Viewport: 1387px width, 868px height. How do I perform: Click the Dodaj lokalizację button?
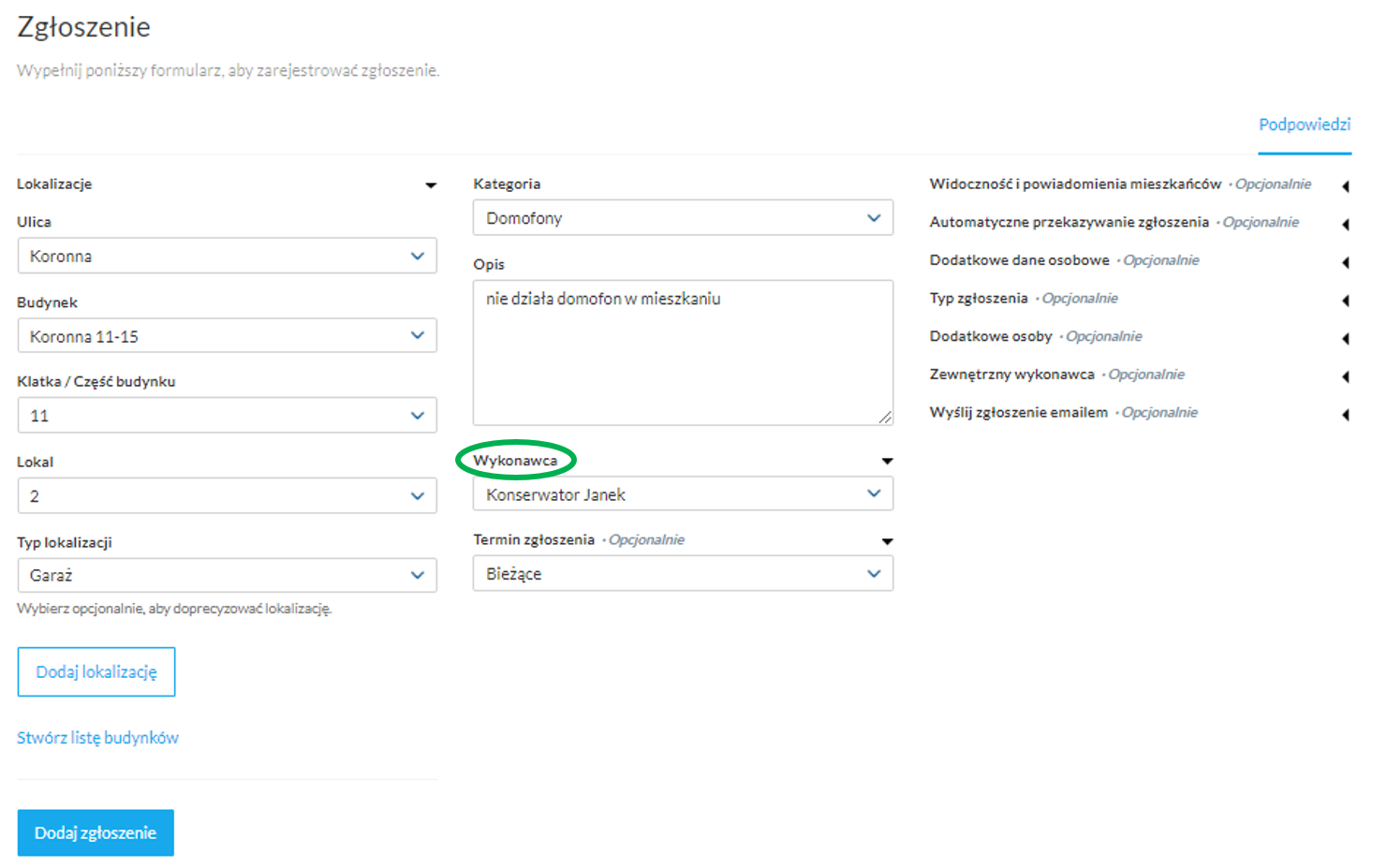point(96,671)
